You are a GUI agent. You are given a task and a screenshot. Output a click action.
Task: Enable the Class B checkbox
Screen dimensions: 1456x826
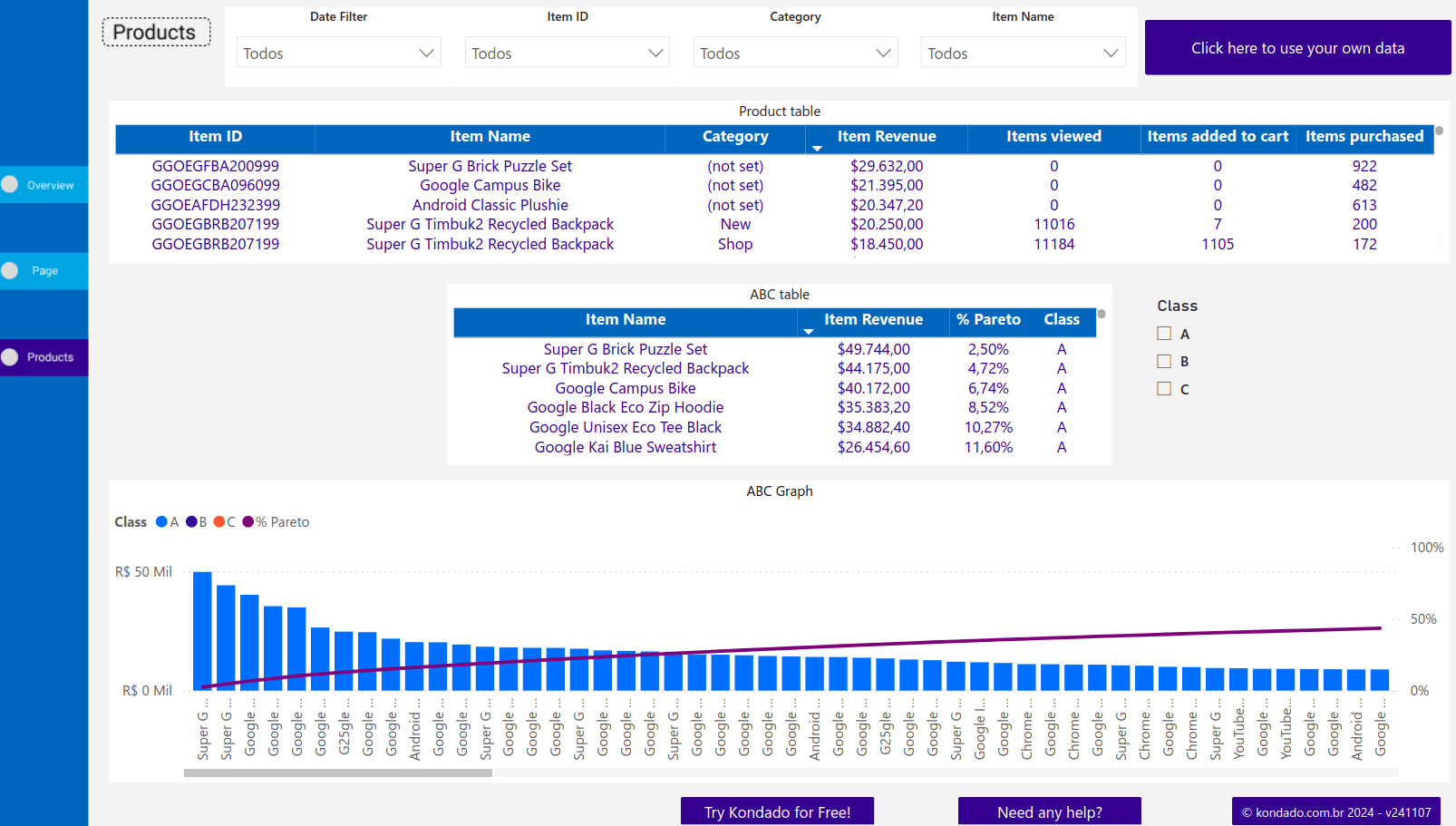[1164, 361]
